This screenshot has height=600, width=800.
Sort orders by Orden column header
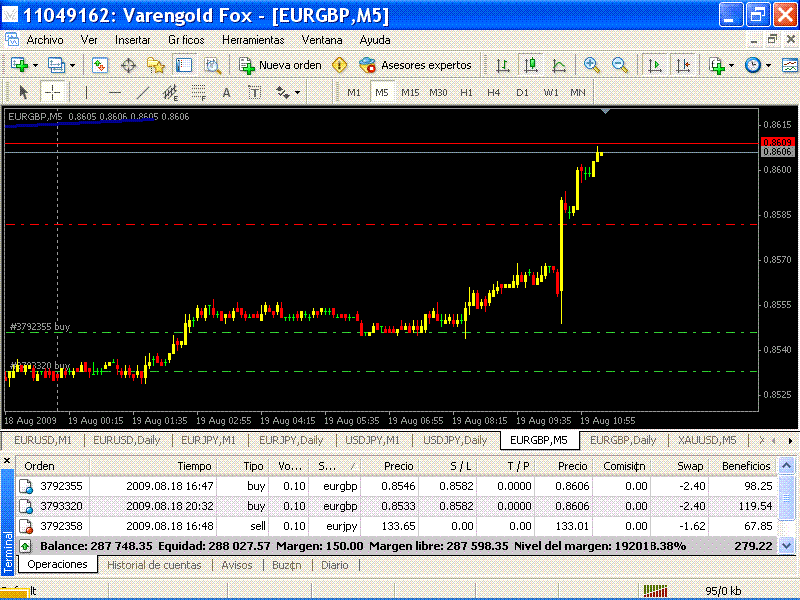[53, 466]
